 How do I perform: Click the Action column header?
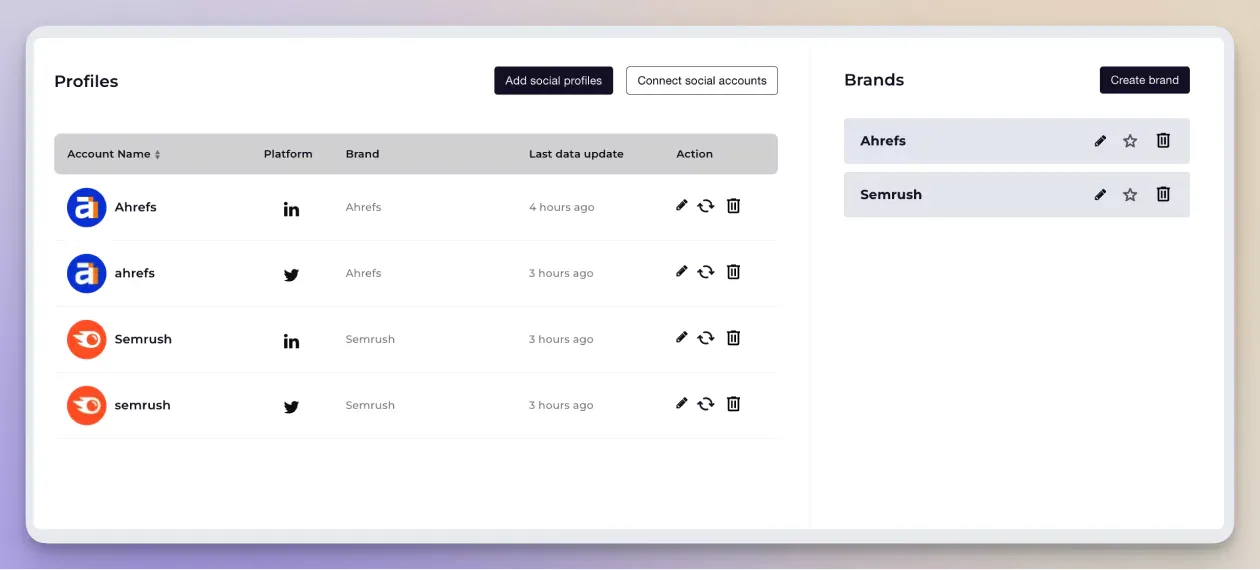tap(694, 154)
